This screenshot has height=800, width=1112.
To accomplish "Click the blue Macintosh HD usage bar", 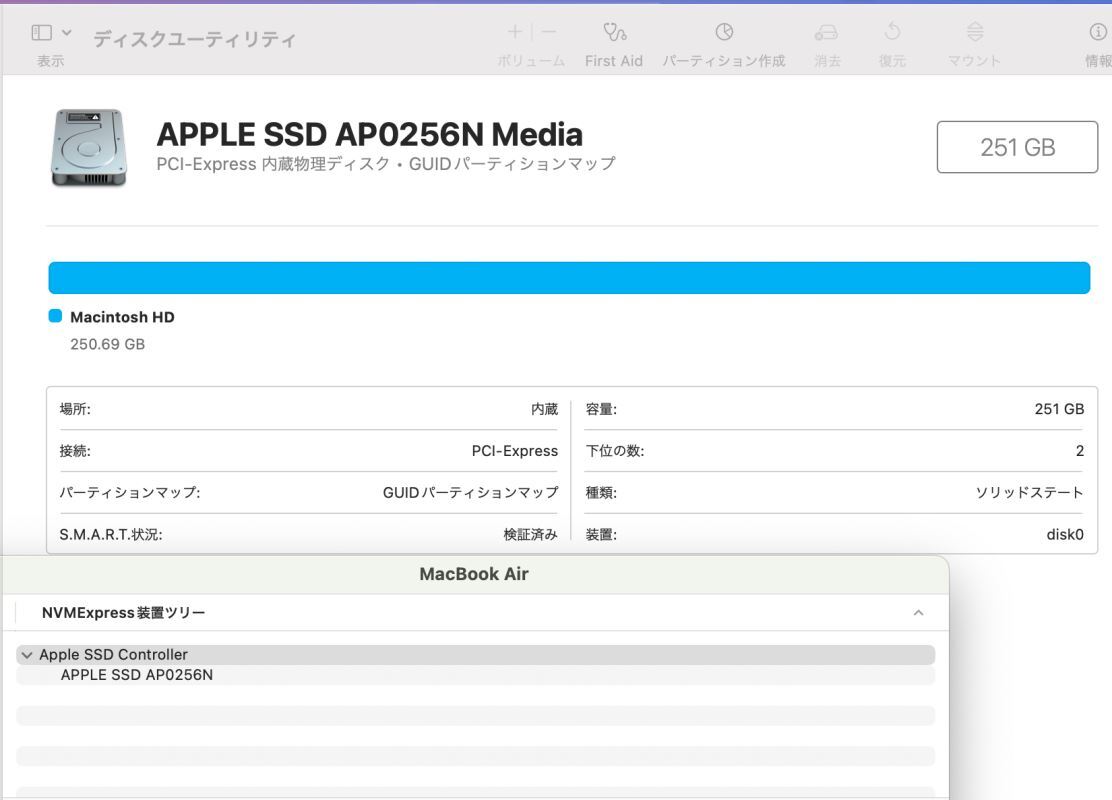I will tap(569, 277).
